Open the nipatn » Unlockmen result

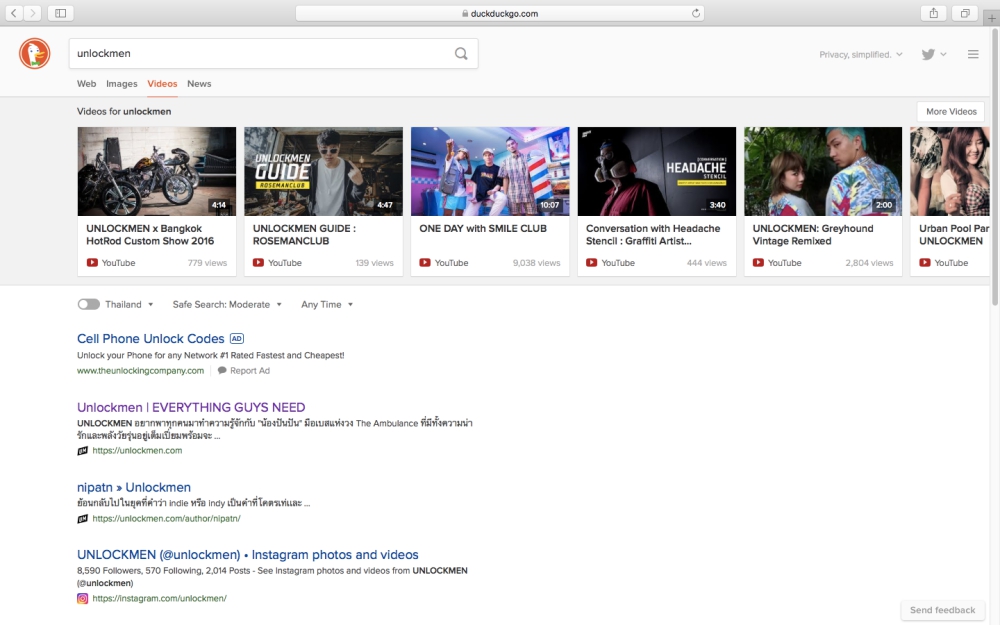click(134, 487)
